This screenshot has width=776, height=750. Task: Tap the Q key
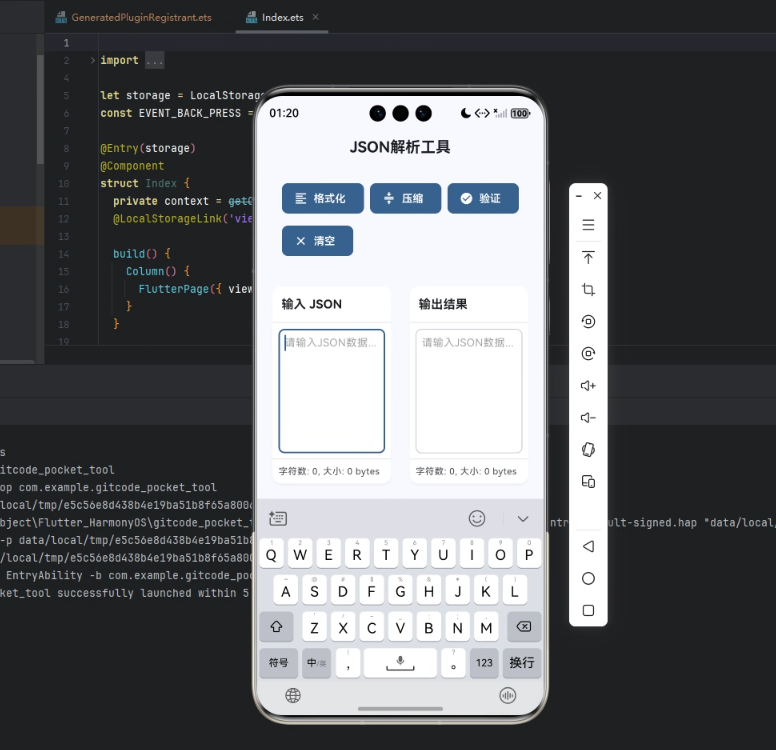[271, 554]
